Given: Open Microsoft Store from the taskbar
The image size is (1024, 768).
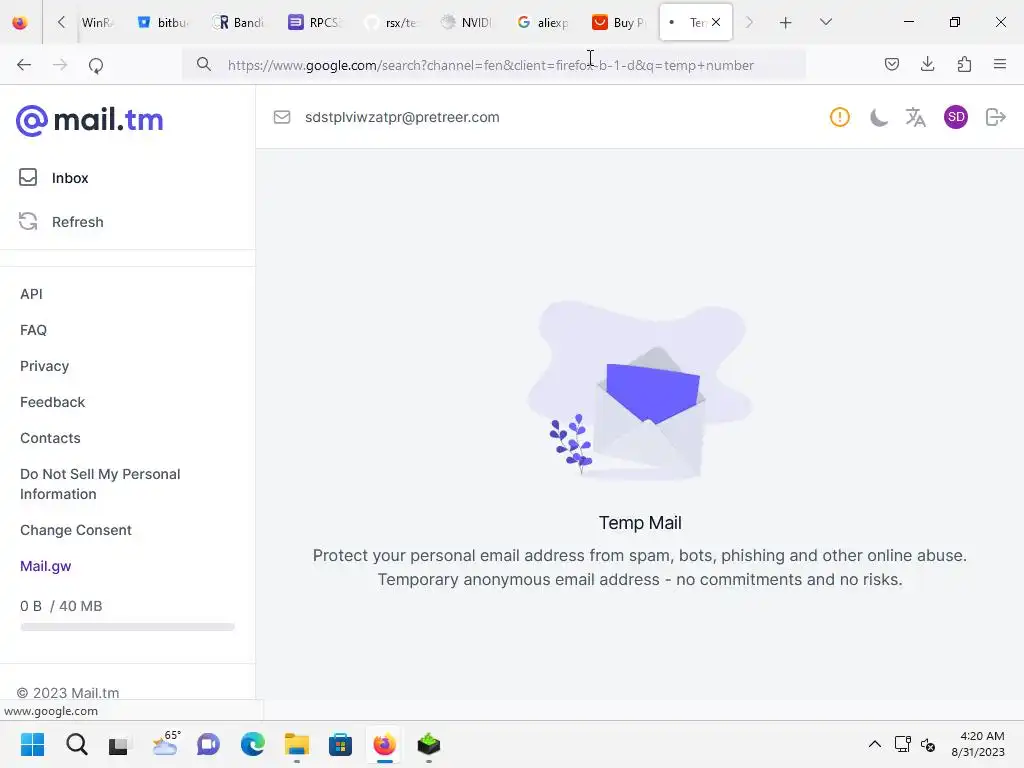Looking at the screenshot, I should pyautogui.click(x=340, y=744).
